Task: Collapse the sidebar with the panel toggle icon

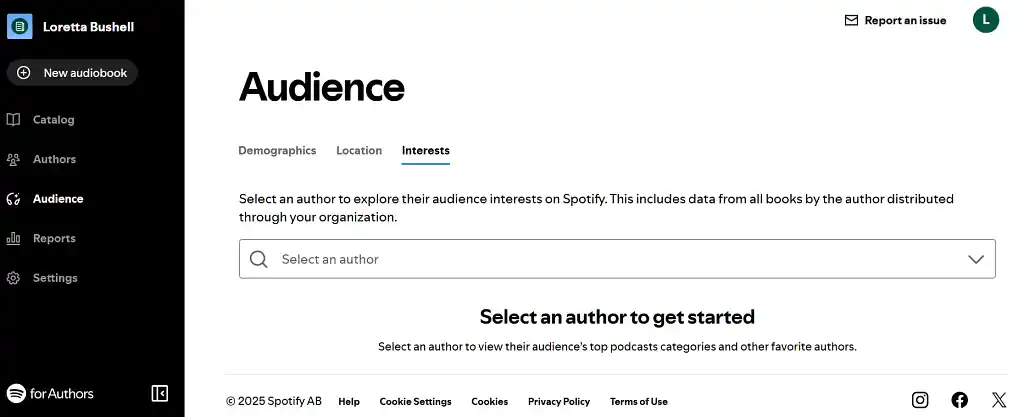Action: pos(160,393)
